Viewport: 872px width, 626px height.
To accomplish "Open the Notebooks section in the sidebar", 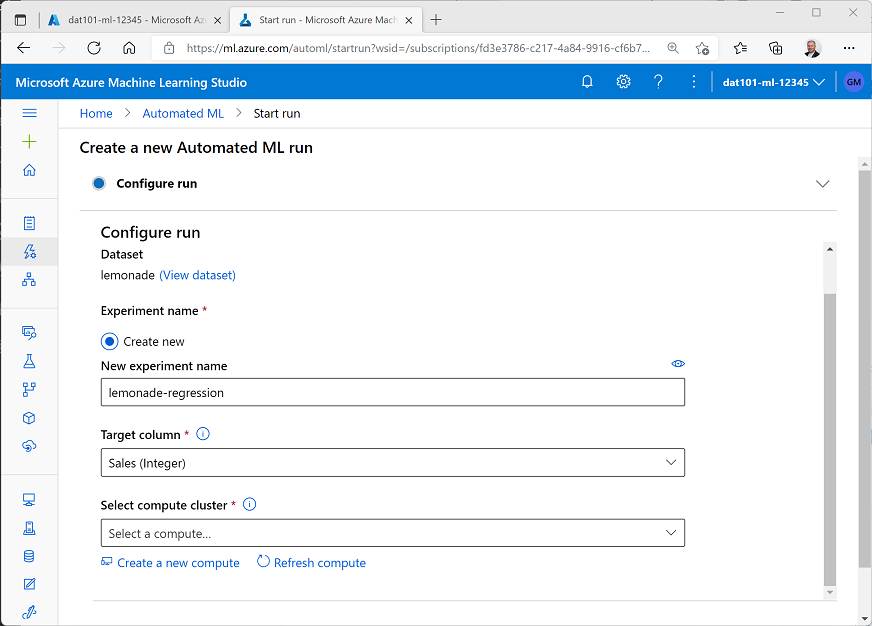I will (x=29, y=222).
